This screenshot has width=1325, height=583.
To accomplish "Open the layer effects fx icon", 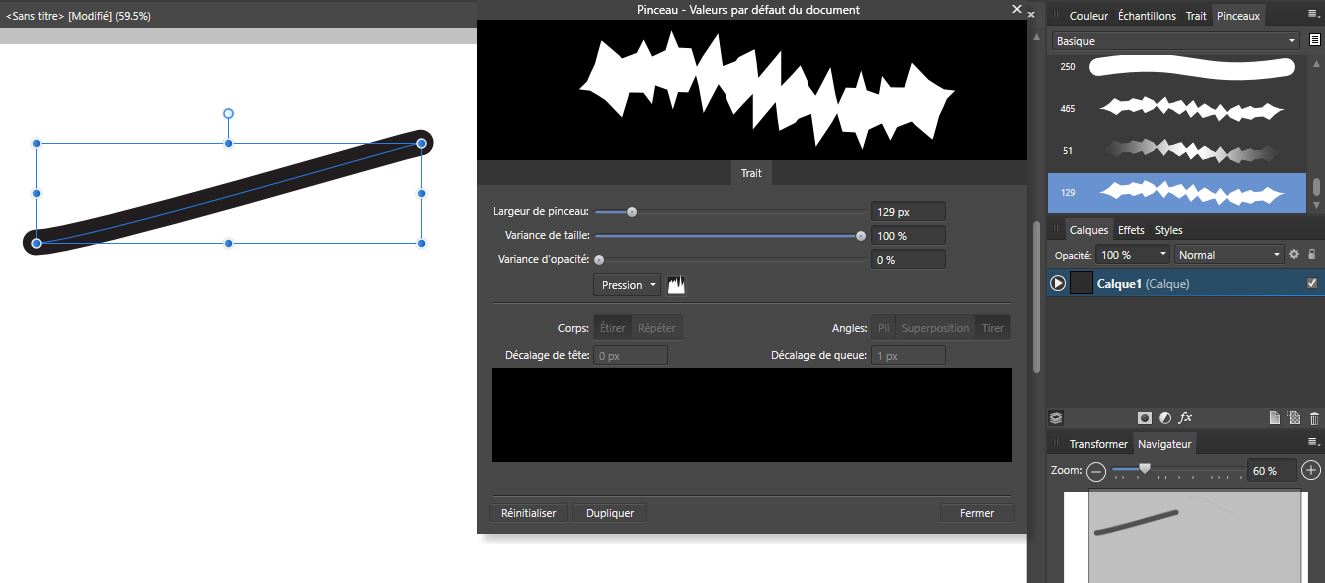I will [1185, 418].
